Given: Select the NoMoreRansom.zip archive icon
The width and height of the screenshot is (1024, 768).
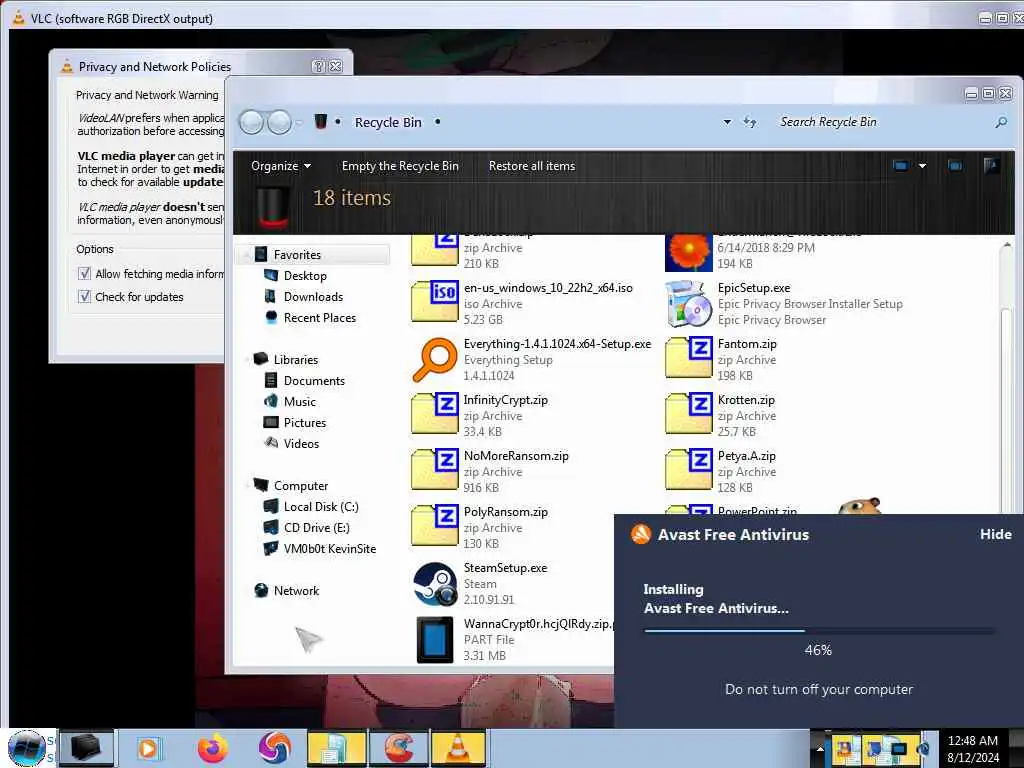Looking at the screenshot, I should pos(435,470).
